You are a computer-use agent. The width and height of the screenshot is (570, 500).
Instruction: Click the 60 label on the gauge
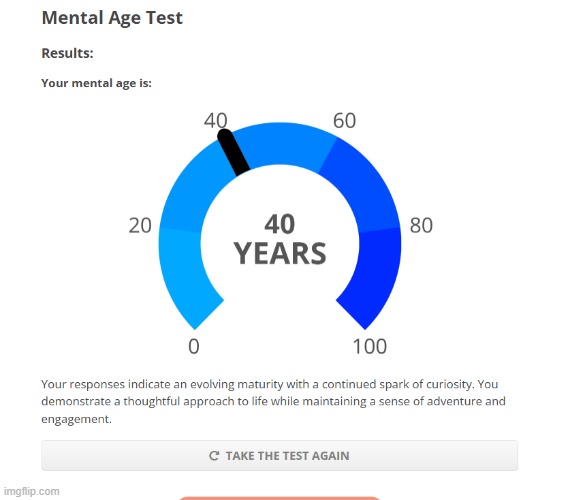point(344,120)
